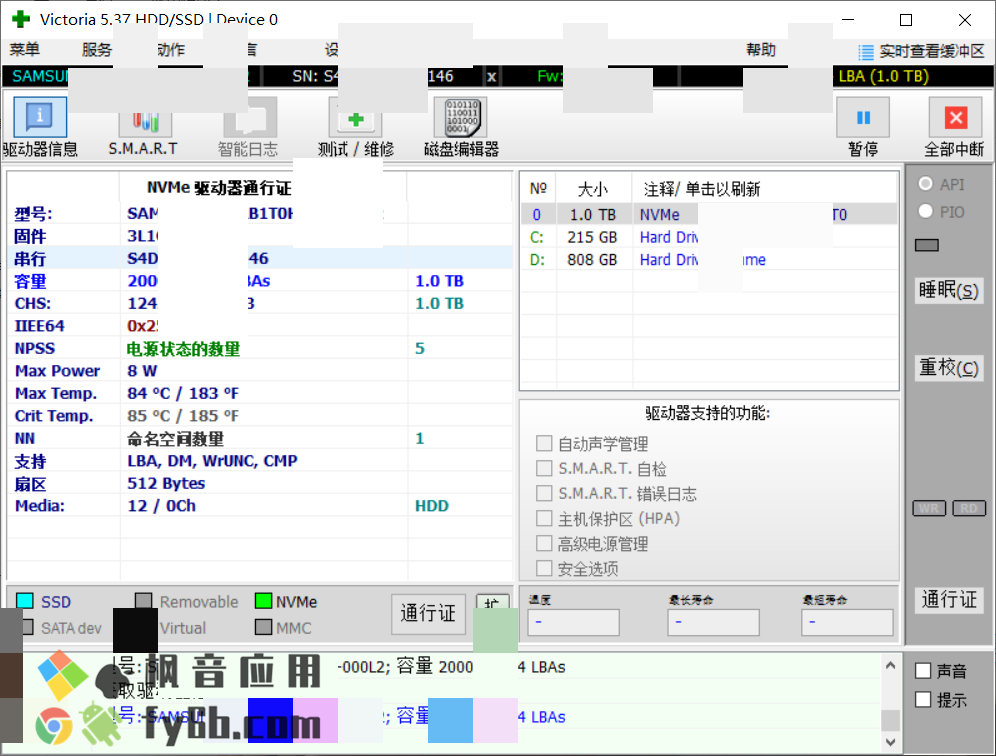Select device row 0 1.0 TB NVMe
This screenshot has width=996, height=756.
(x=709, y=215)
